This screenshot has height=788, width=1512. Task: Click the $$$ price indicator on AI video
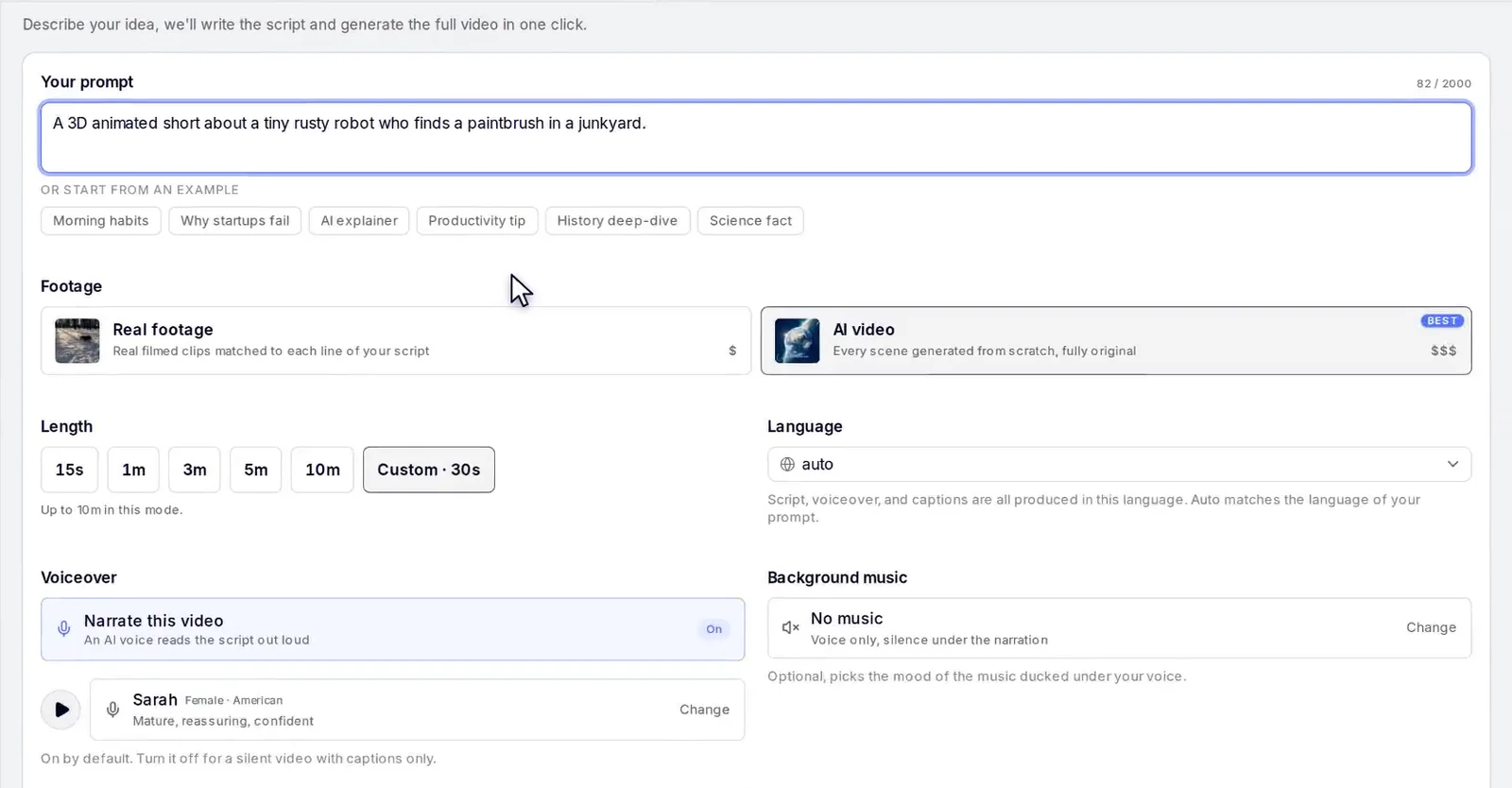(x=1443, y=351)
